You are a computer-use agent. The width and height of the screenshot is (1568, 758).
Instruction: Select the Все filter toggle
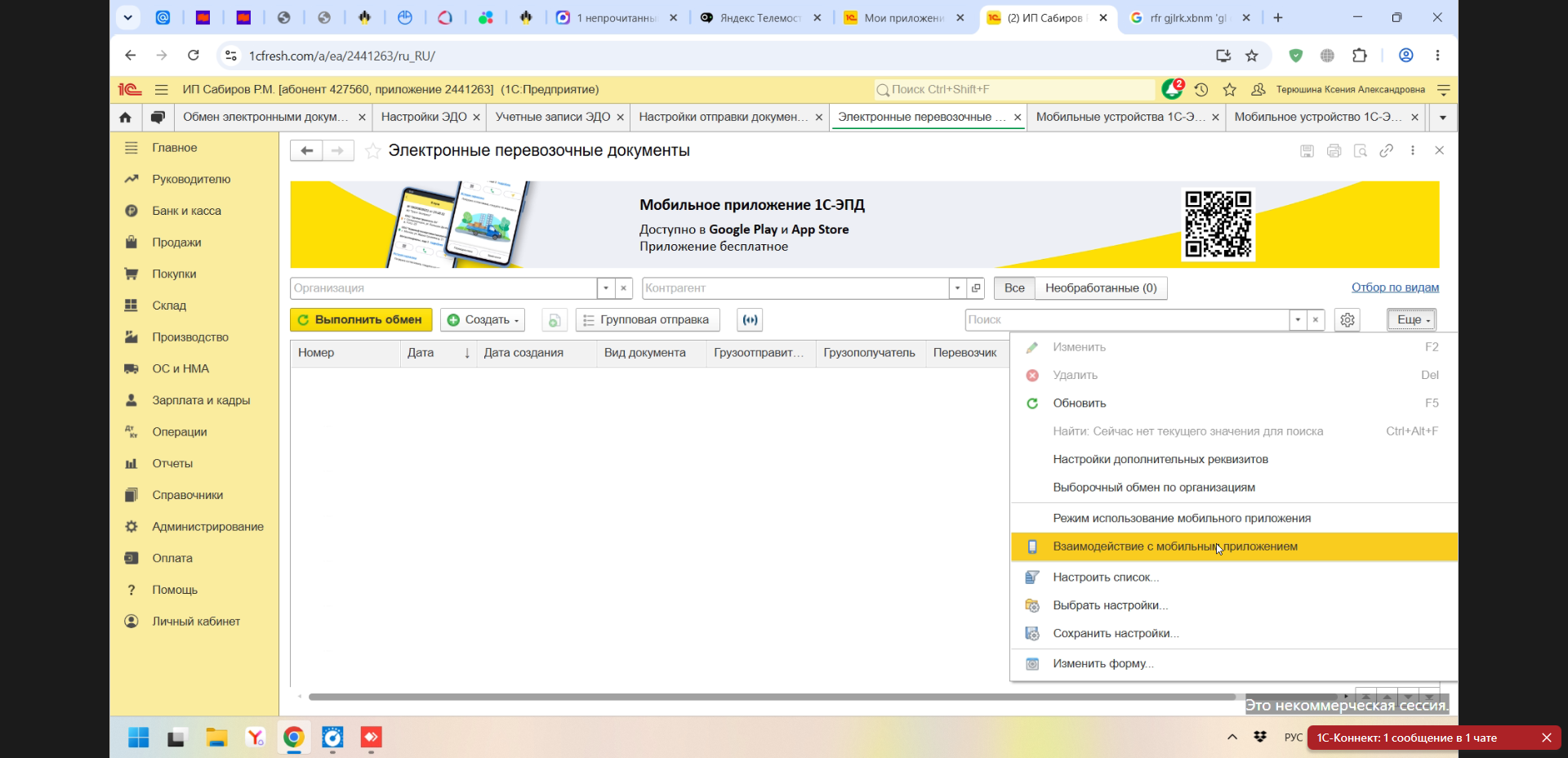1014,288
